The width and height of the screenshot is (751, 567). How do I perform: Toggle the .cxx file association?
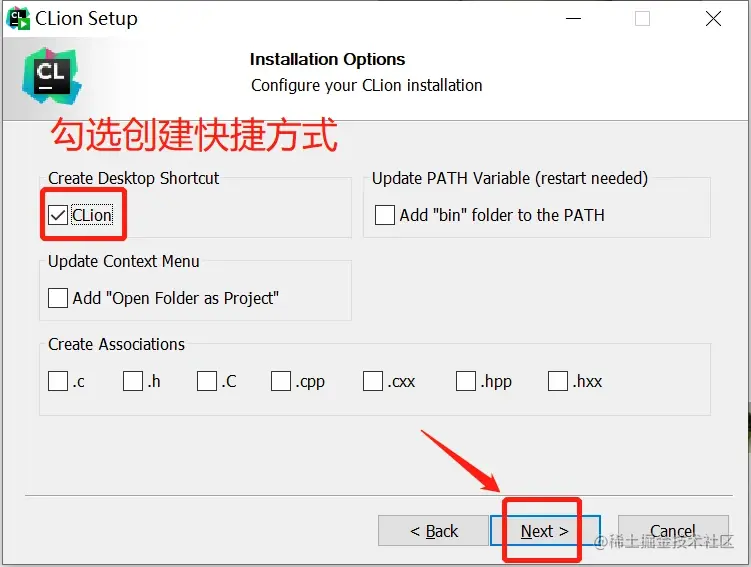(373, 381)
